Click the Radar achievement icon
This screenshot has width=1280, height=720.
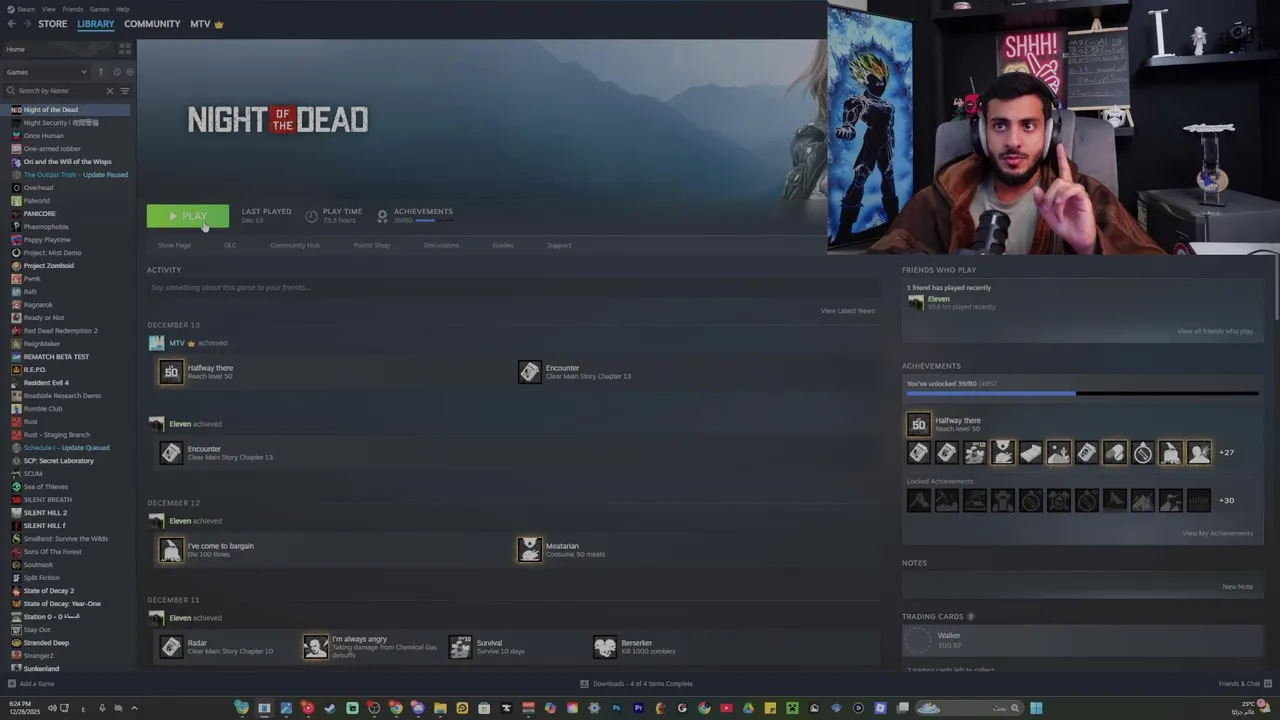point(171,647)
